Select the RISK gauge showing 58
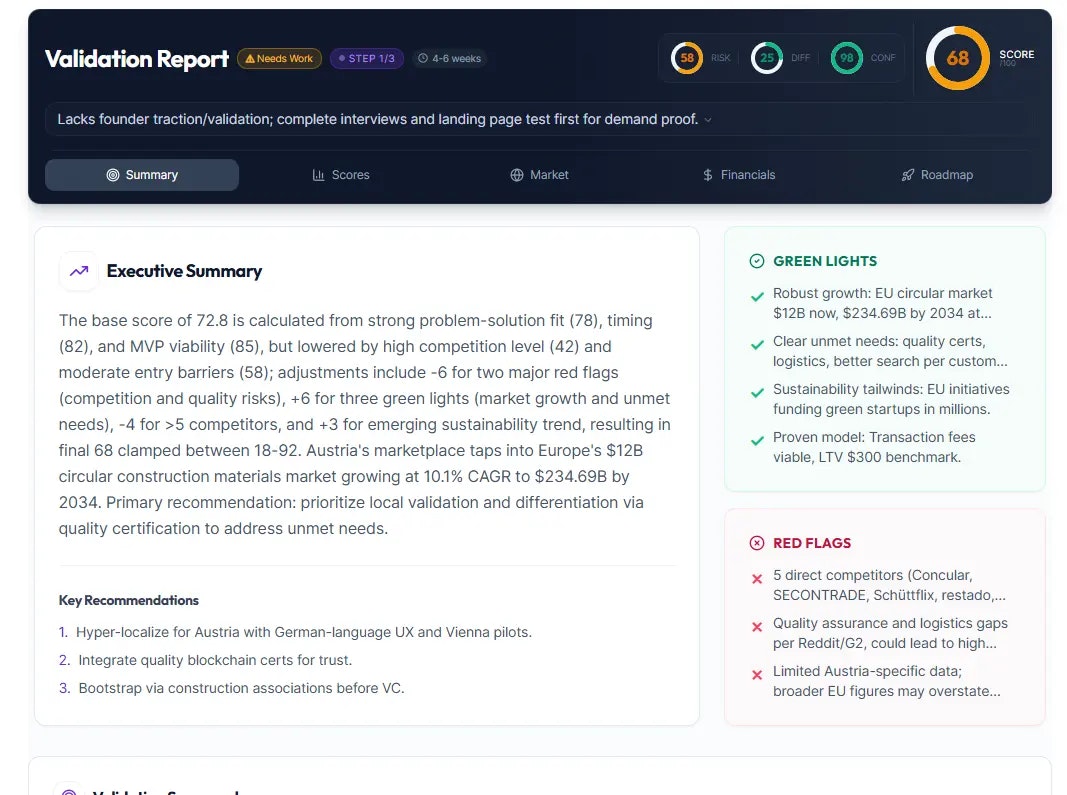Viewport: 1067px width, 795px height. (687, 58)
